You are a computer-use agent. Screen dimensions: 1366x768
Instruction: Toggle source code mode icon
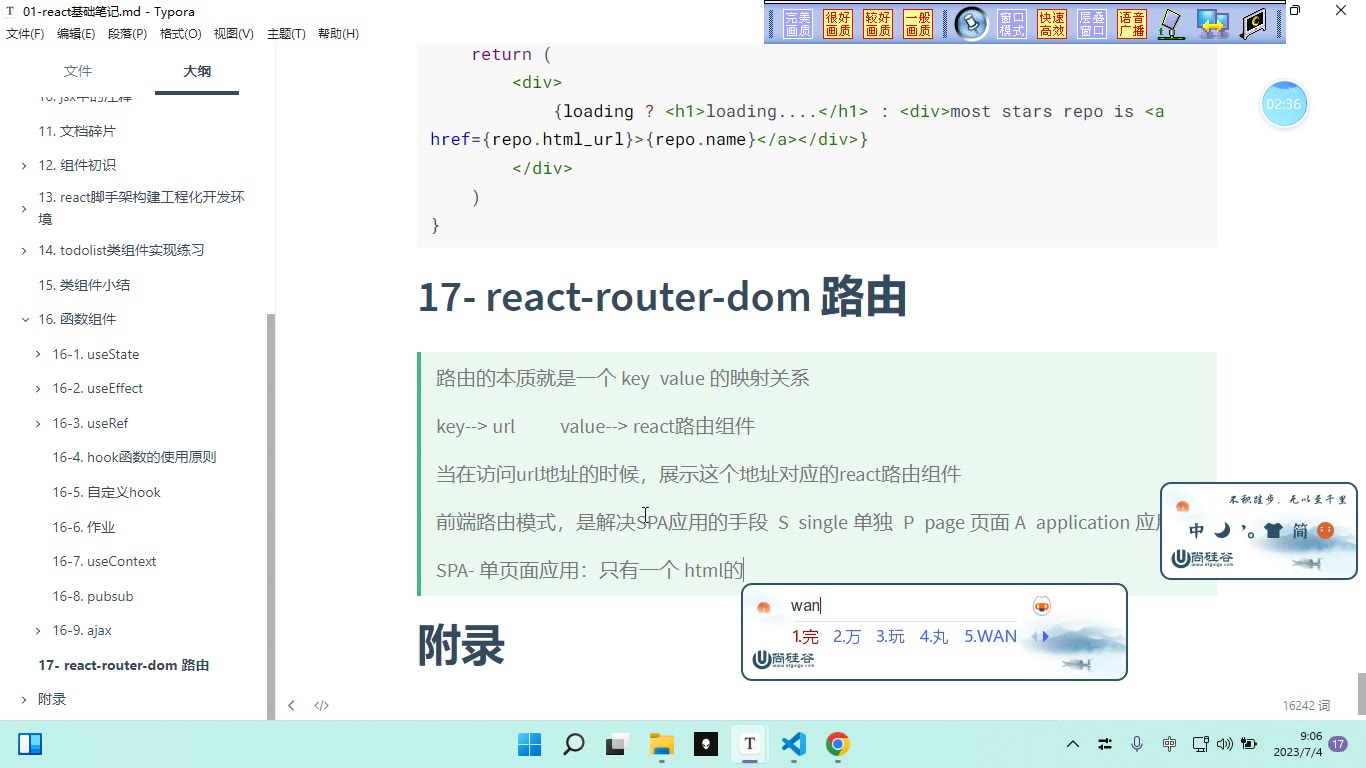[321, 705]
